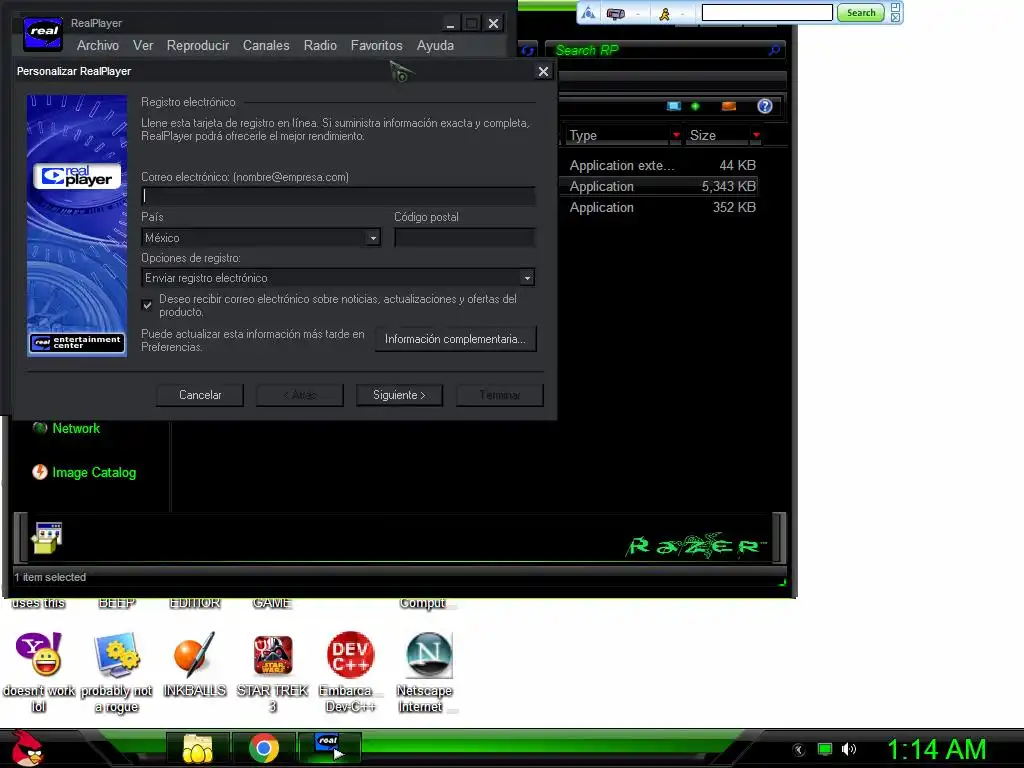Open Image Catalog in the sidebar
The height and width of the screenshot is (768, 1024).
click(94, 472)
